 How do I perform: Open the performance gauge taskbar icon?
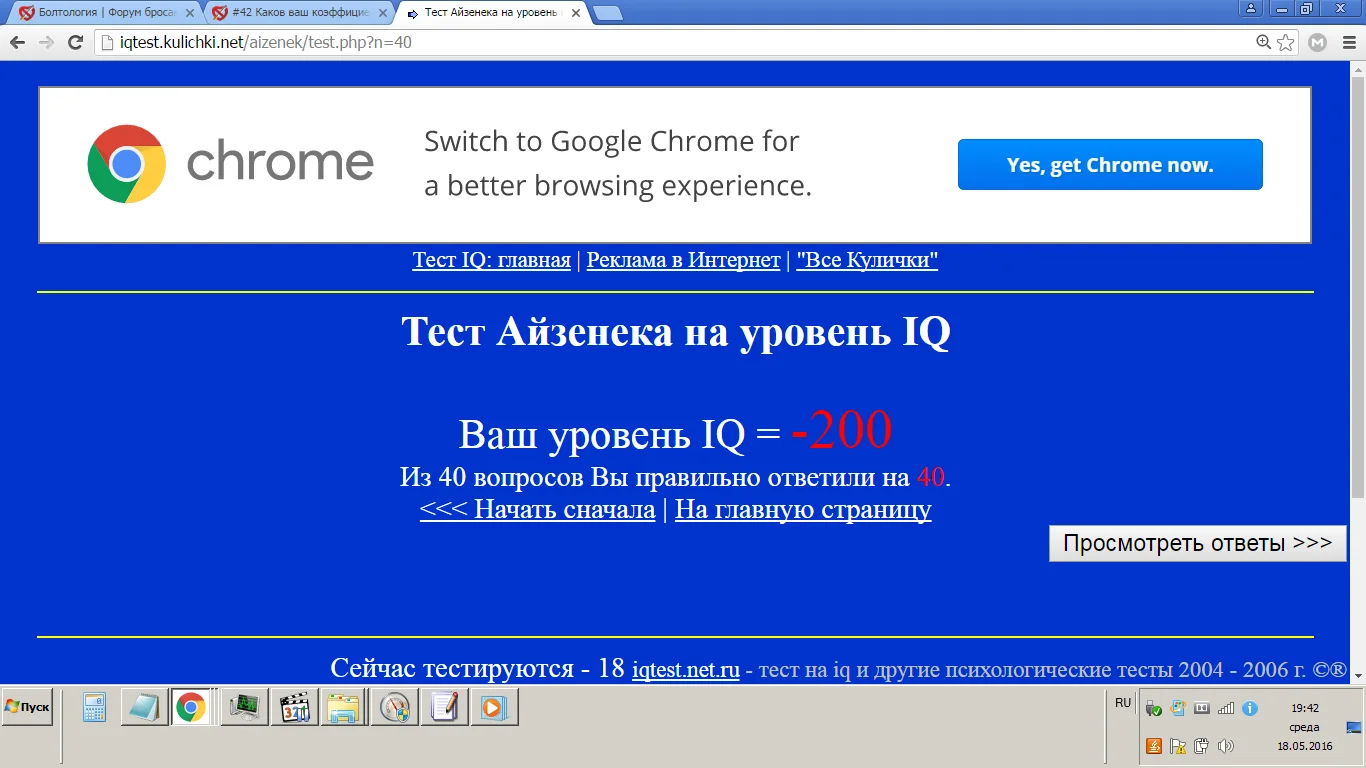coord(394,708)
